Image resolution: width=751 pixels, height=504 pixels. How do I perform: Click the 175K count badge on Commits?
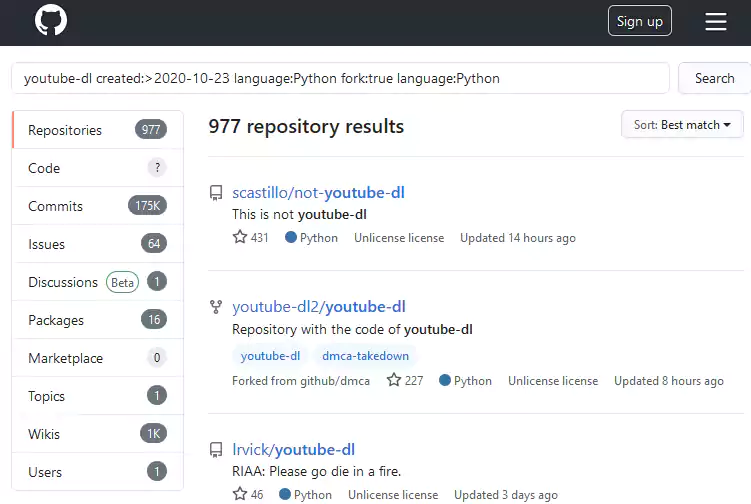[148, 206]
